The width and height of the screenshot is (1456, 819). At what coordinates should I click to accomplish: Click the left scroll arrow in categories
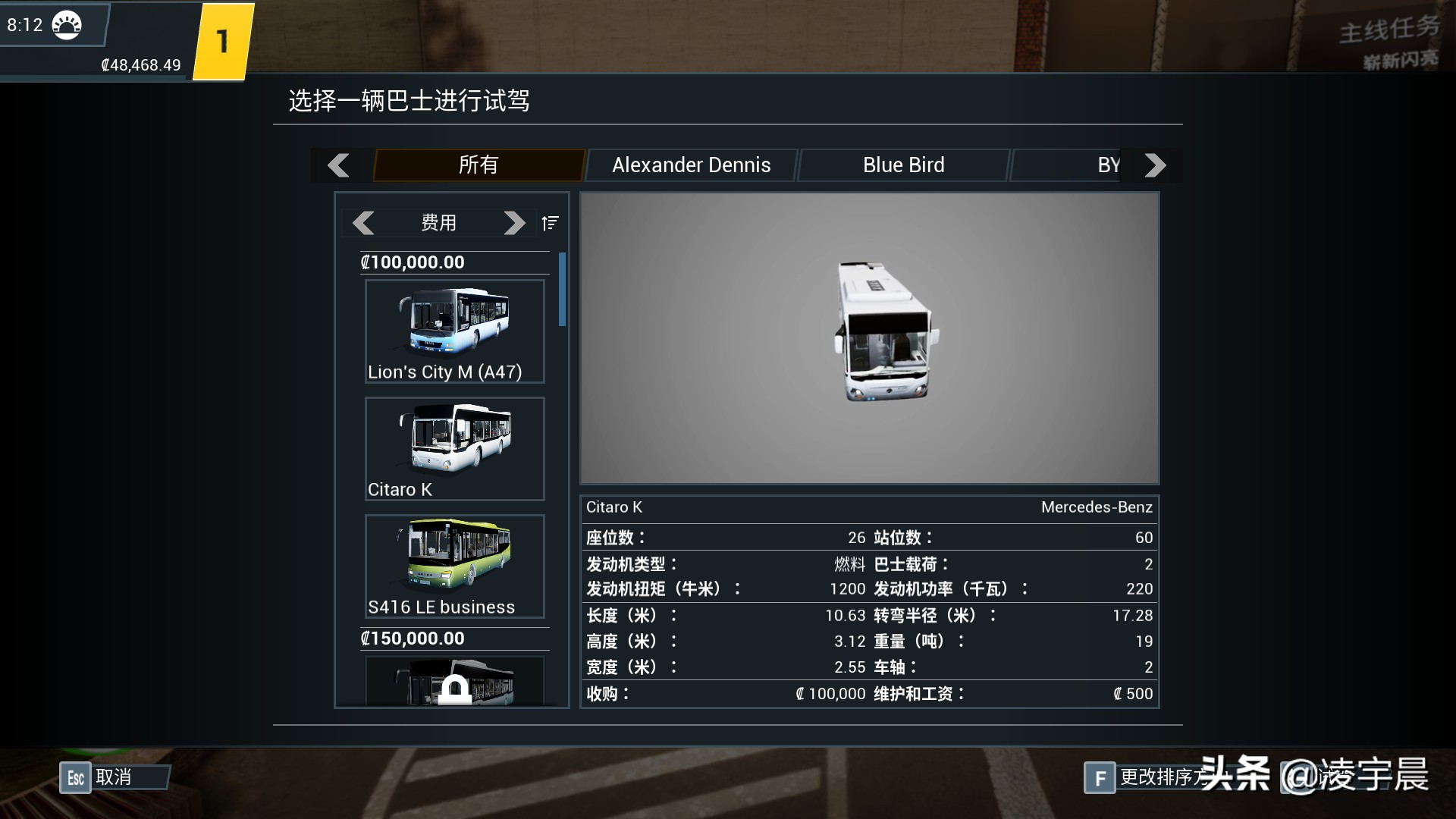338,165
